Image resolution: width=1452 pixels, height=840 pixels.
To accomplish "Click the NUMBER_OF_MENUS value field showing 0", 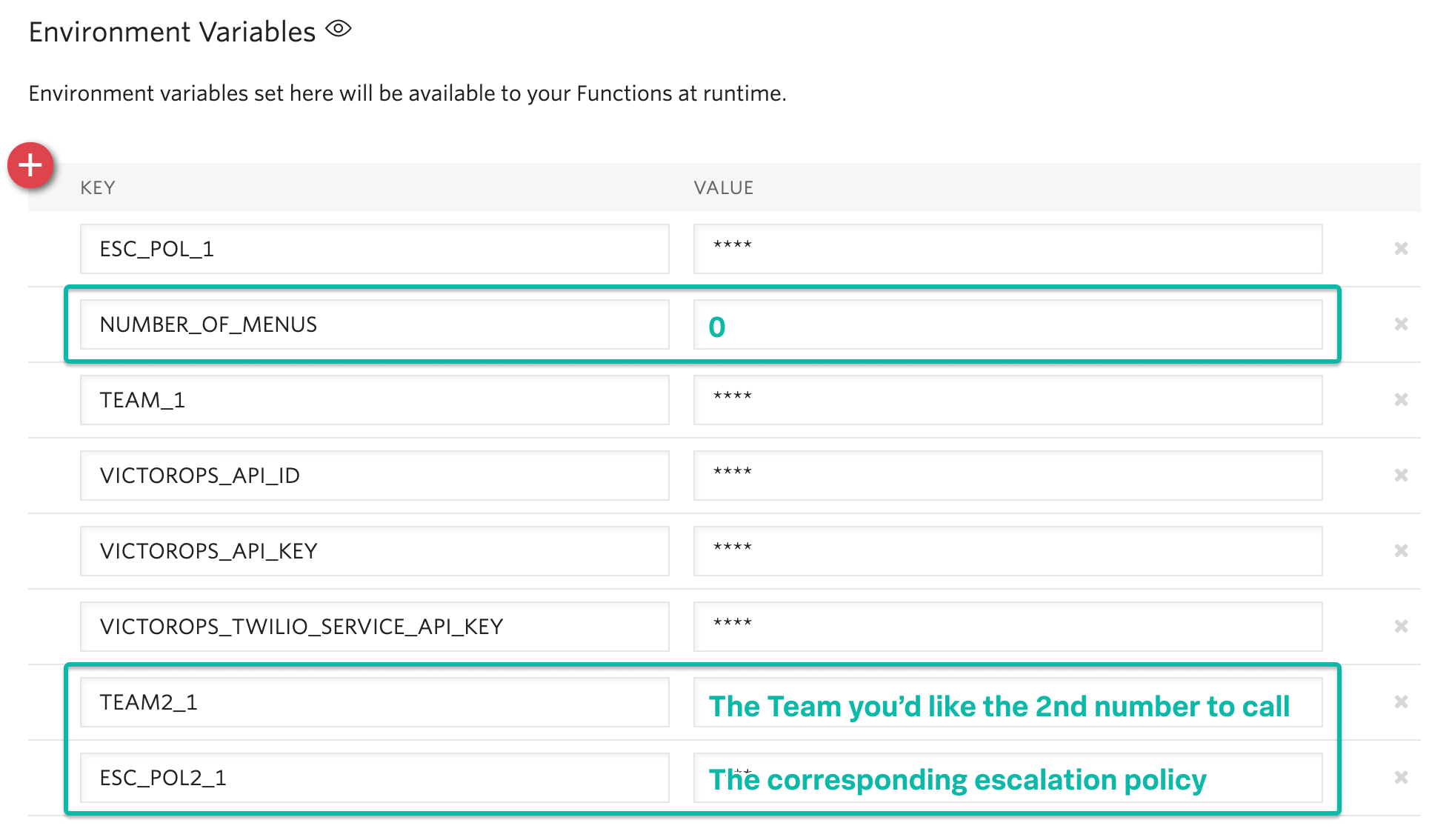I will pyautogui.click(x=1006, y=324).
